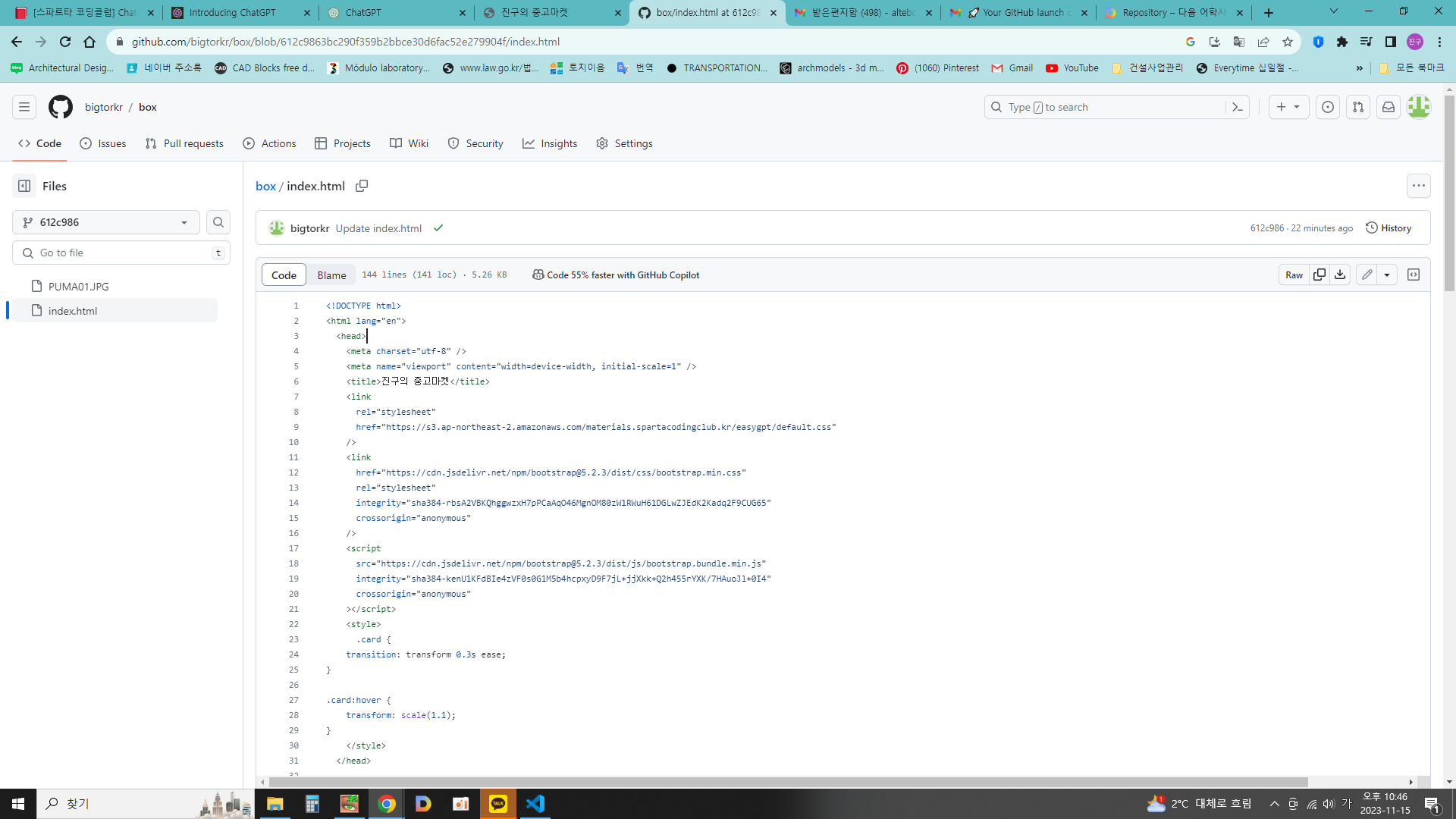Open the three-dot more file actions menu

pyautogui.click(x=1418, y=186)
